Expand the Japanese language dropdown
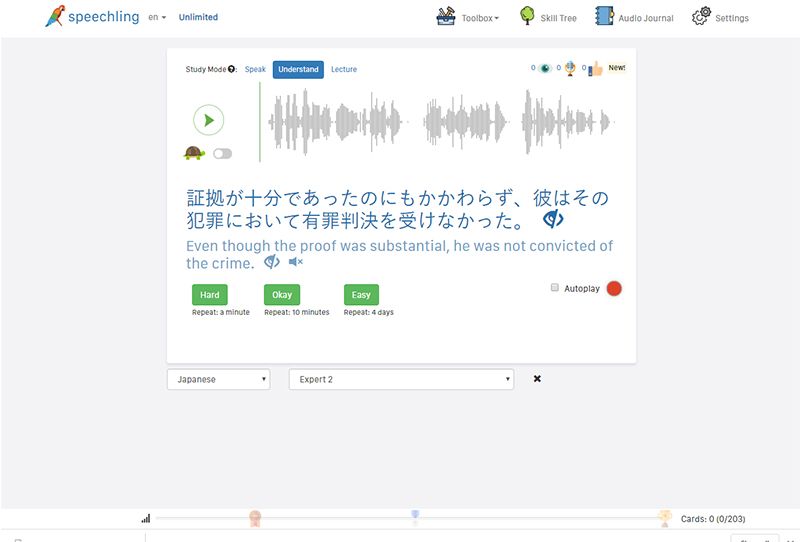 pyautogui.click(x=218, y=379)
